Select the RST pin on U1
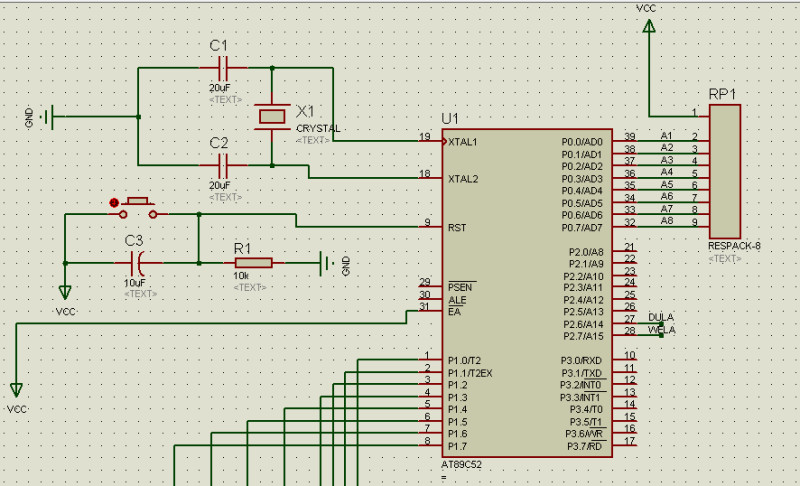Image resolution: width=800 pixels, height=486 pixels. [x=432, y=227]
